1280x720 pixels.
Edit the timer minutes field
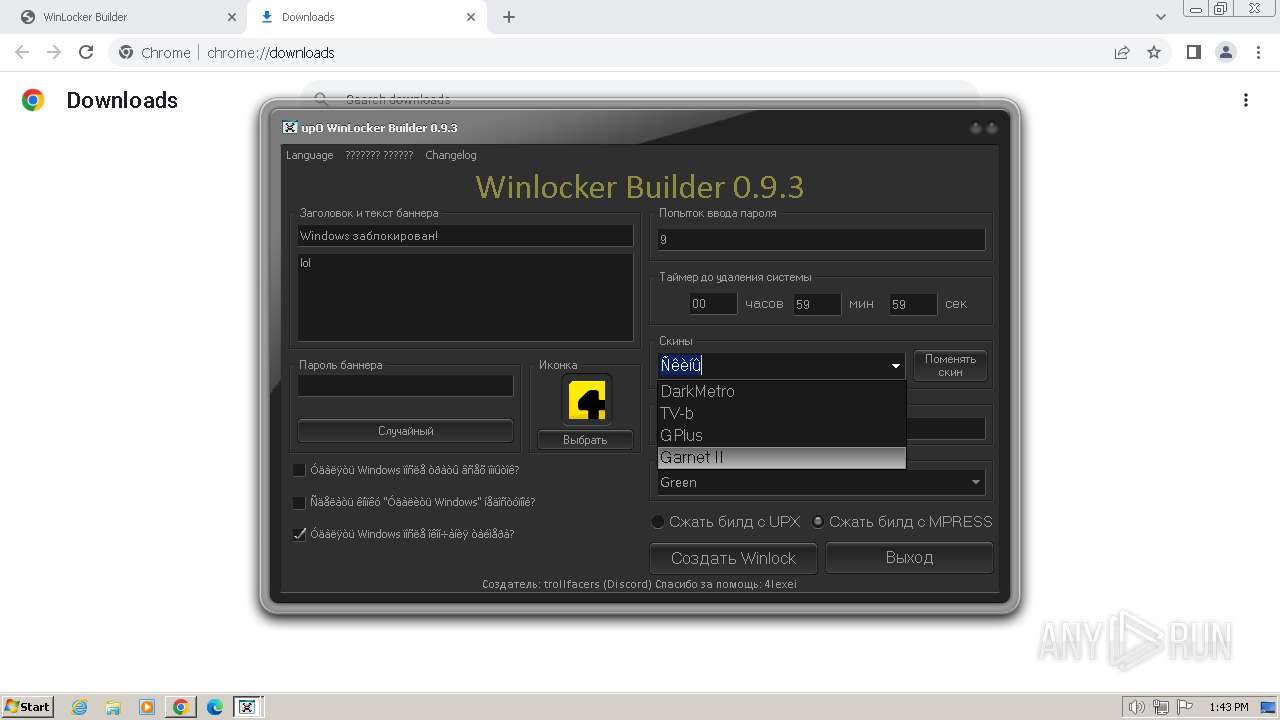[x=817, y=304]
